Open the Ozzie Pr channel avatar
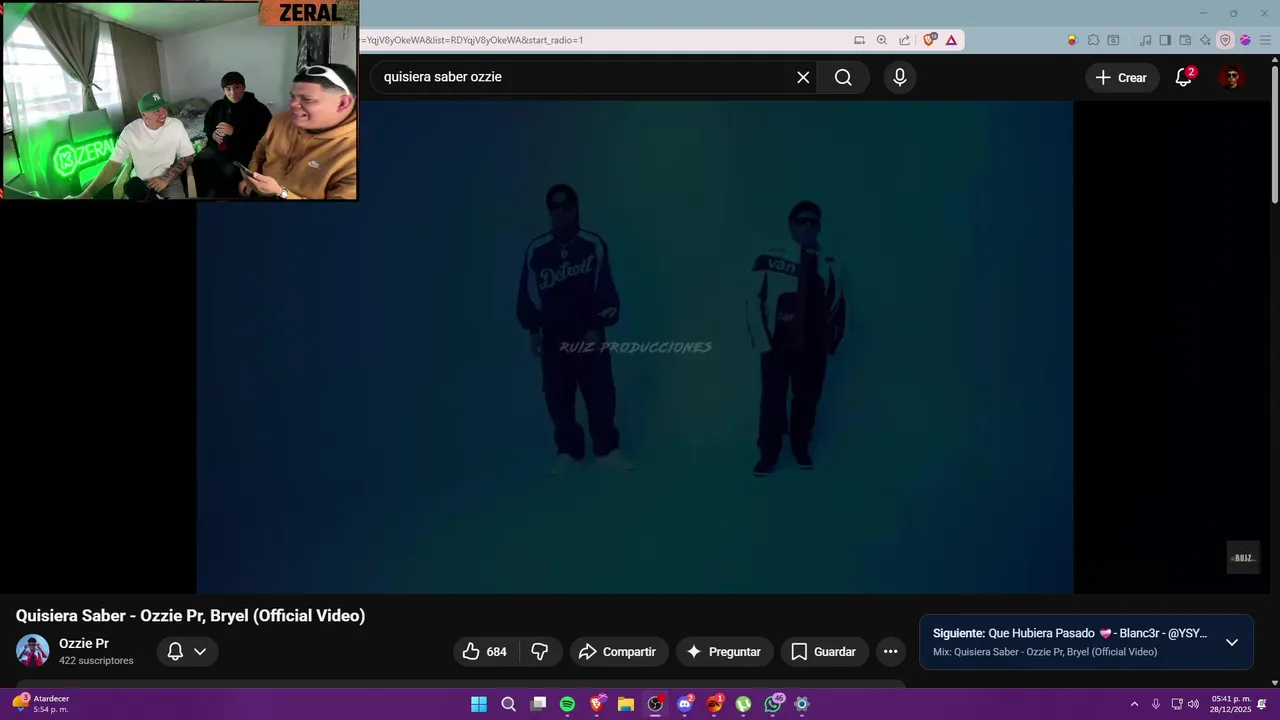The image size is (1280, 720). tap(32, 651)
